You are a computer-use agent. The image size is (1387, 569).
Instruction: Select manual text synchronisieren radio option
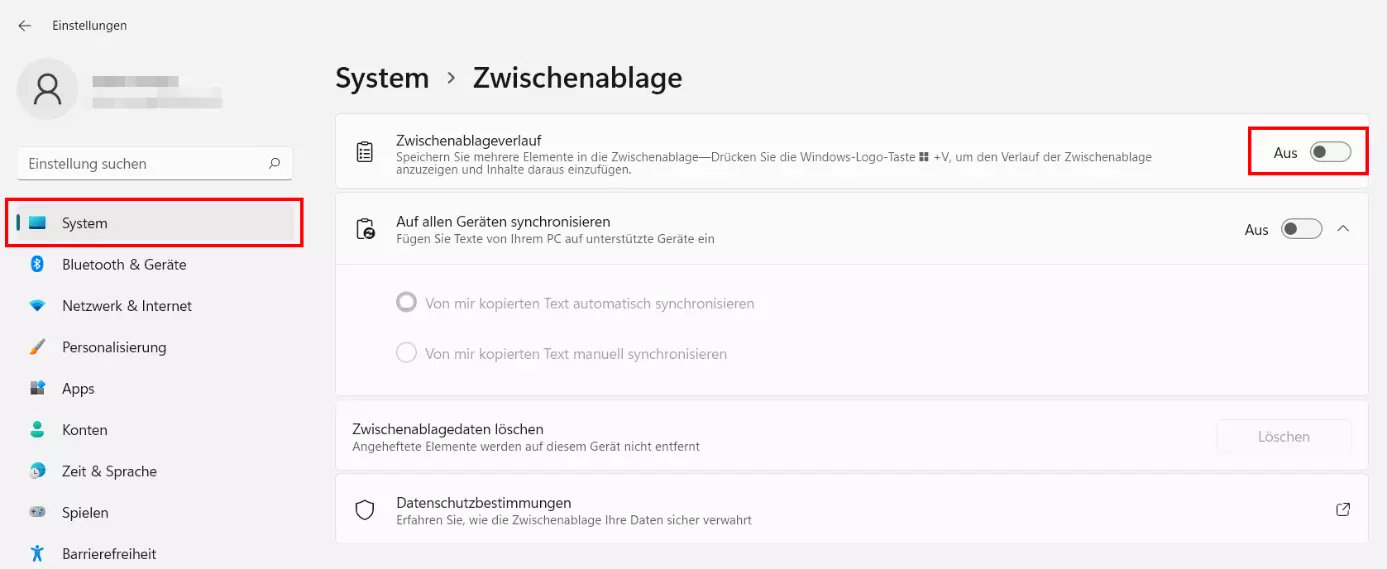click(x=406, y=353)
